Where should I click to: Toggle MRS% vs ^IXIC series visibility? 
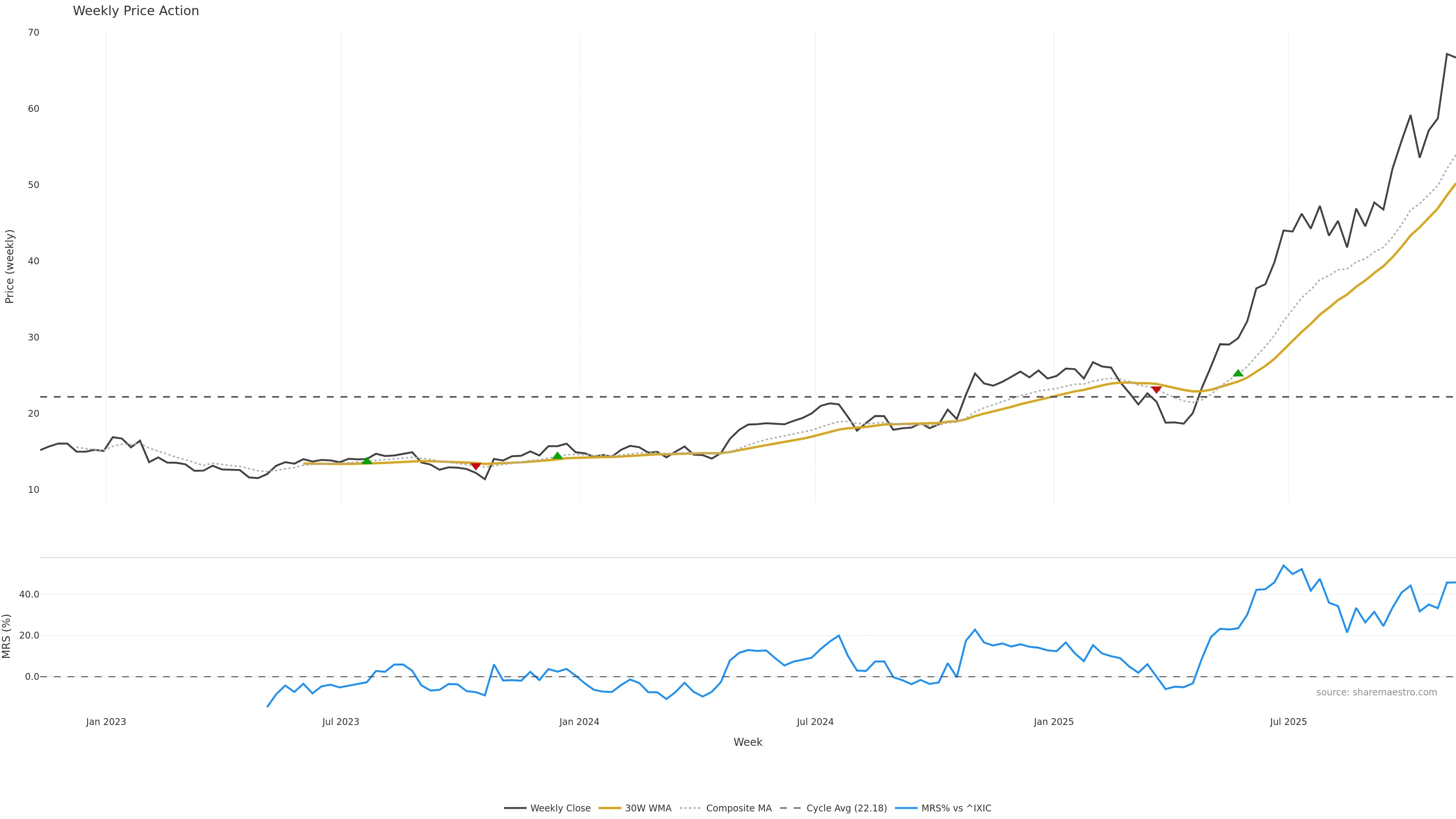point(943,808)
